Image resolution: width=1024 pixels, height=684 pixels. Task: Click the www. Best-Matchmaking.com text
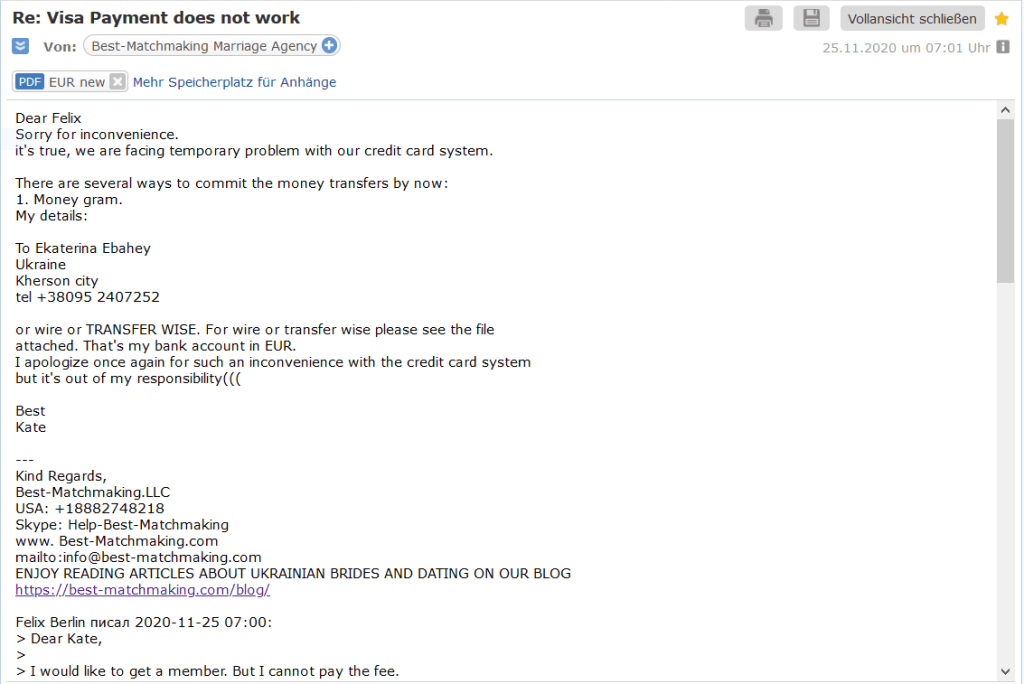point(117,541)
